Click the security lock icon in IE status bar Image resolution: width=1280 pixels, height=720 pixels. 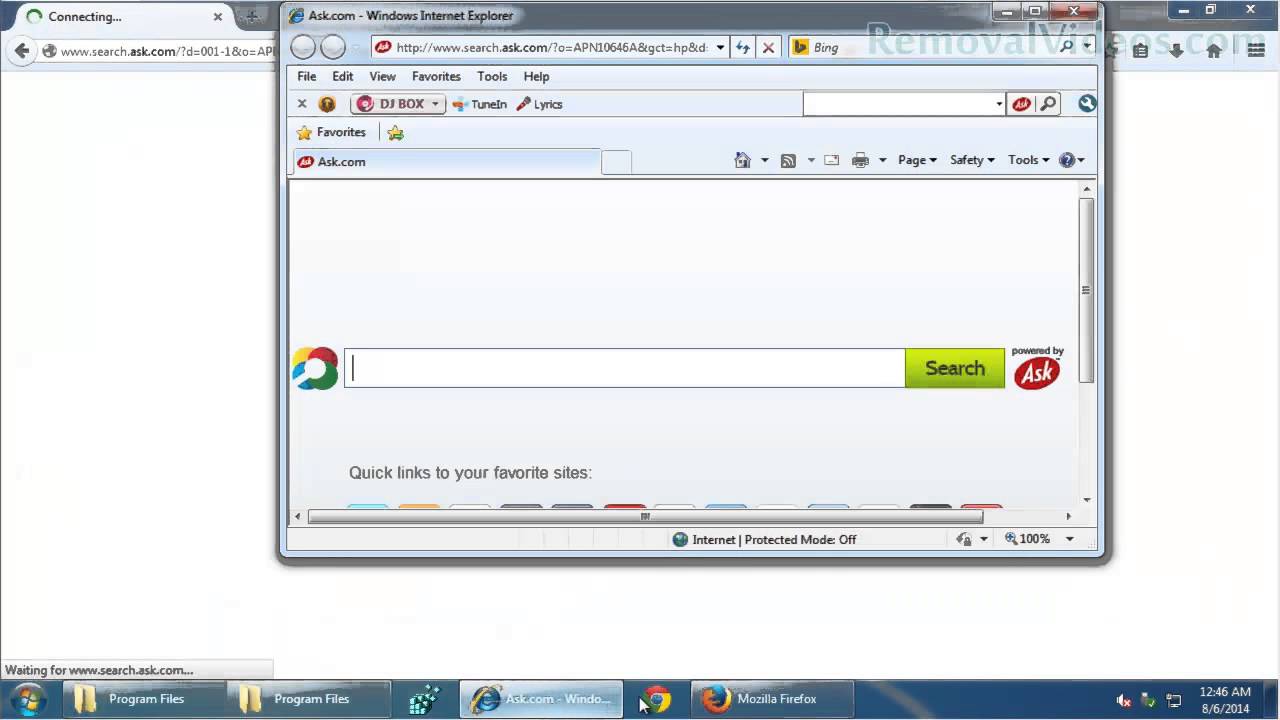point(964,539)
